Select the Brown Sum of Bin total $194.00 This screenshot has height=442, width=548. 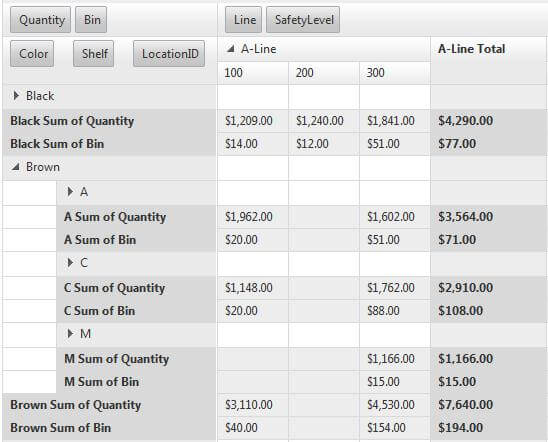point(461,428)
